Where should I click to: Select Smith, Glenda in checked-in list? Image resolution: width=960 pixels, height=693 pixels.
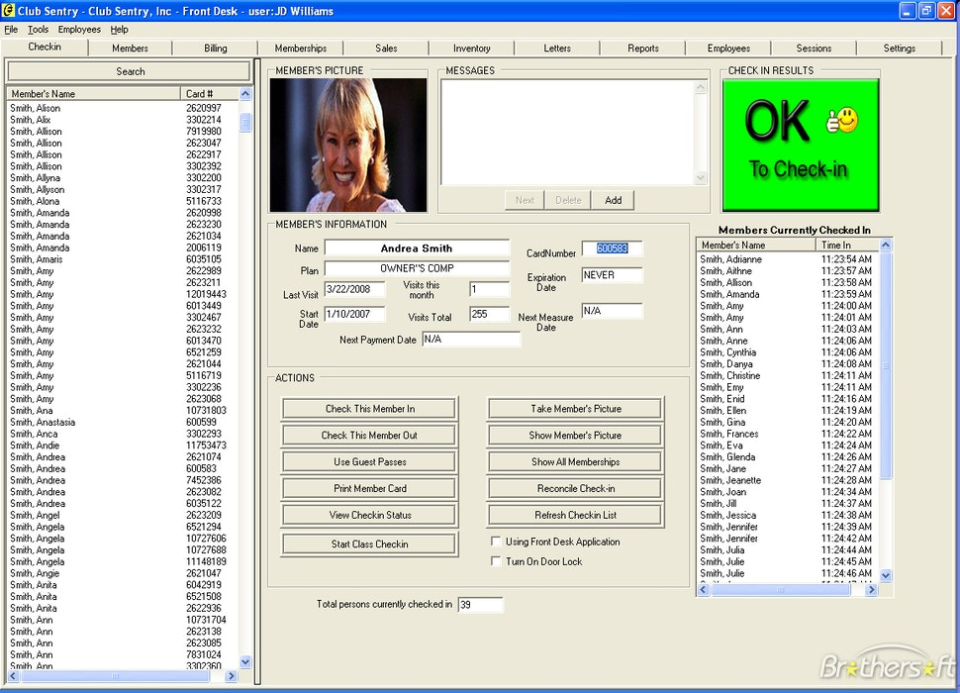(x=789, y=457)
